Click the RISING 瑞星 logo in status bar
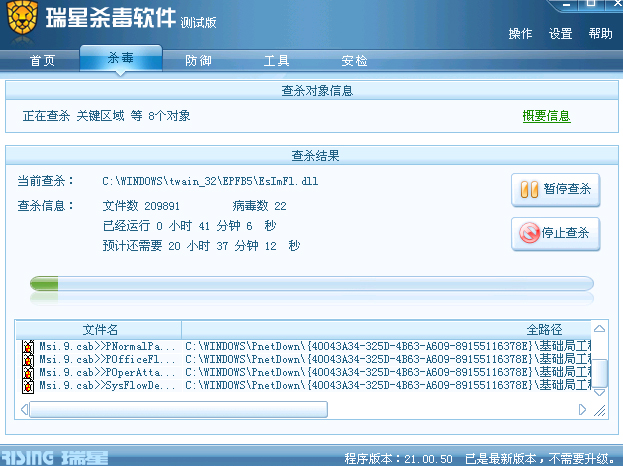 tap(54, 458)
